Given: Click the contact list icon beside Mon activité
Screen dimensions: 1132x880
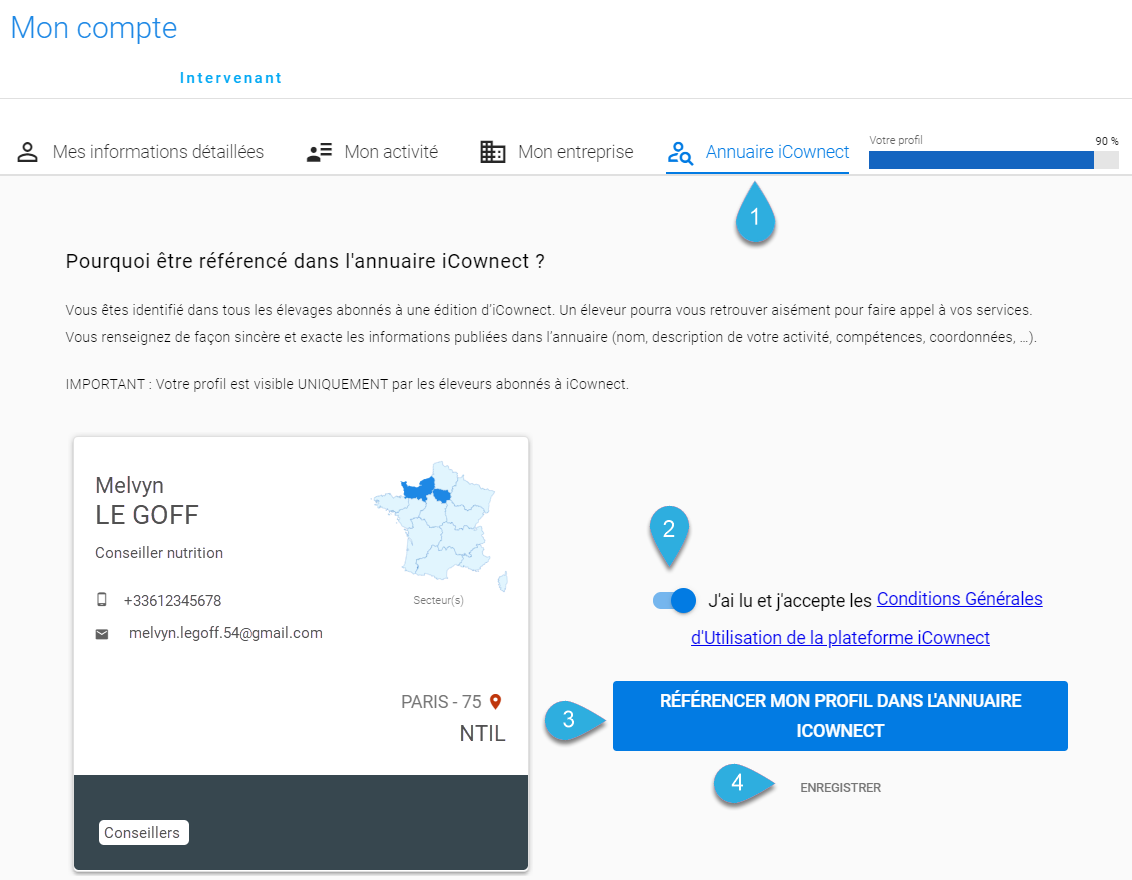Looking at the screenshot, I should pos(319,152).
